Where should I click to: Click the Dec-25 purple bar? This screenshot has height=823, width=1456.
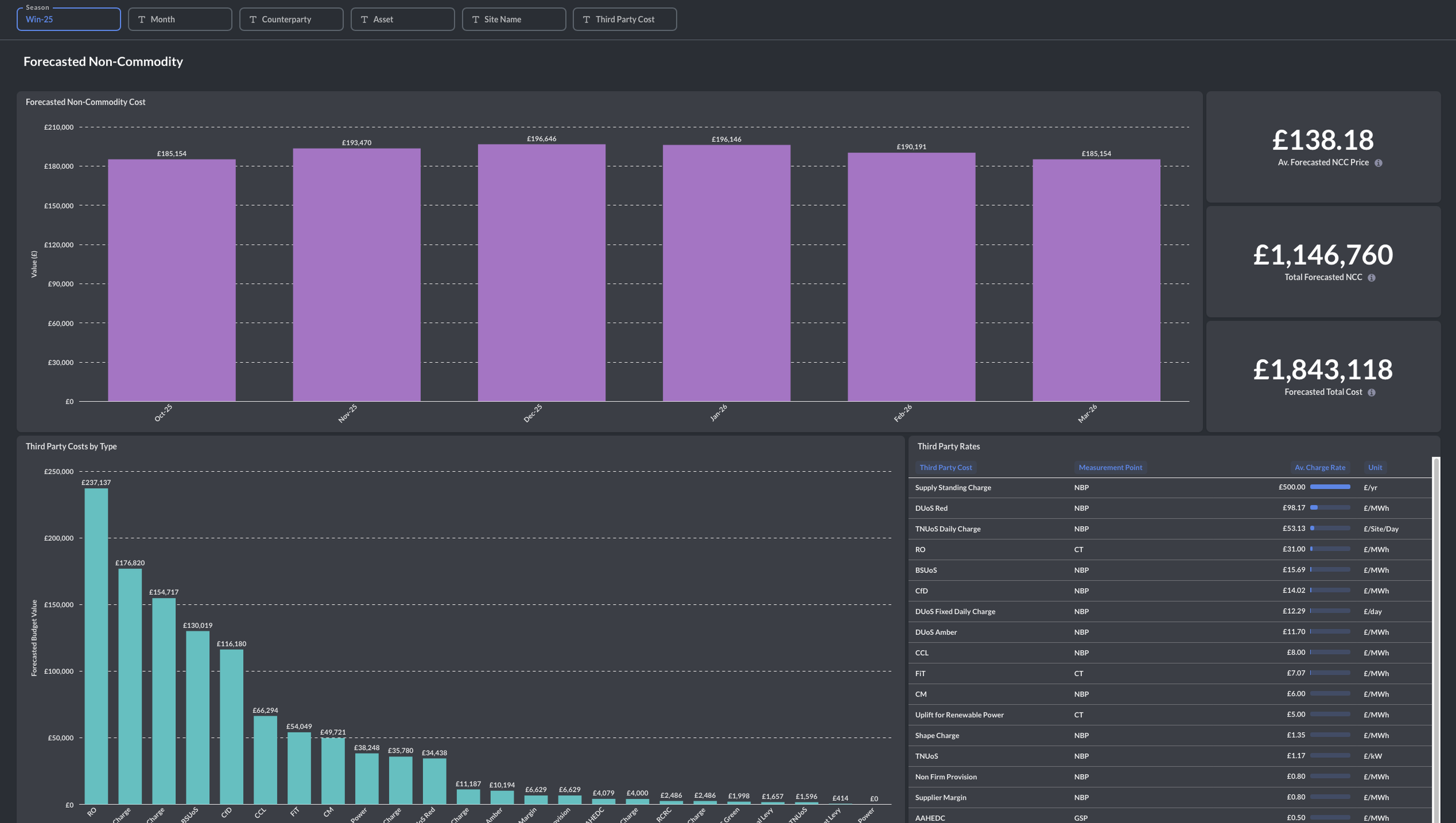coord(541,273)
